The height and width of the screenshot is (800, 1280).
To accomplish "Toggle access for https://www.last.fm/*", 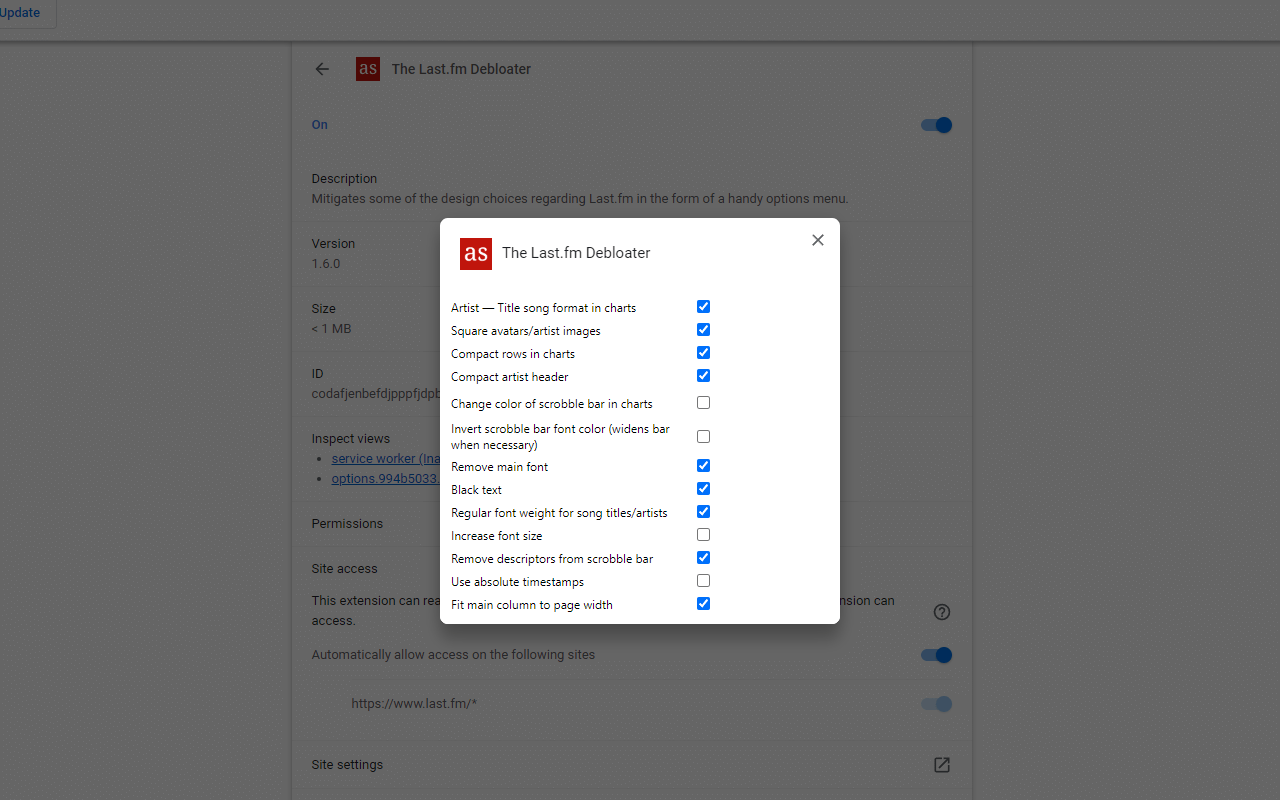I will coord(937,704).
